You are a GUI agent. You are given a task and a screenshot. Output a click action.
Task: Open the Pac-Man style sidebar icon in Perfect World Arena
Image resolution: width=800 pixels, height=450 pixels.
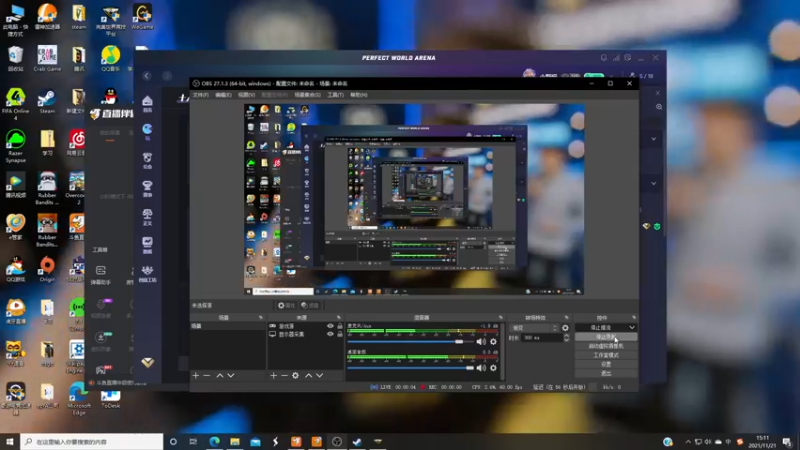click(147, 131)
